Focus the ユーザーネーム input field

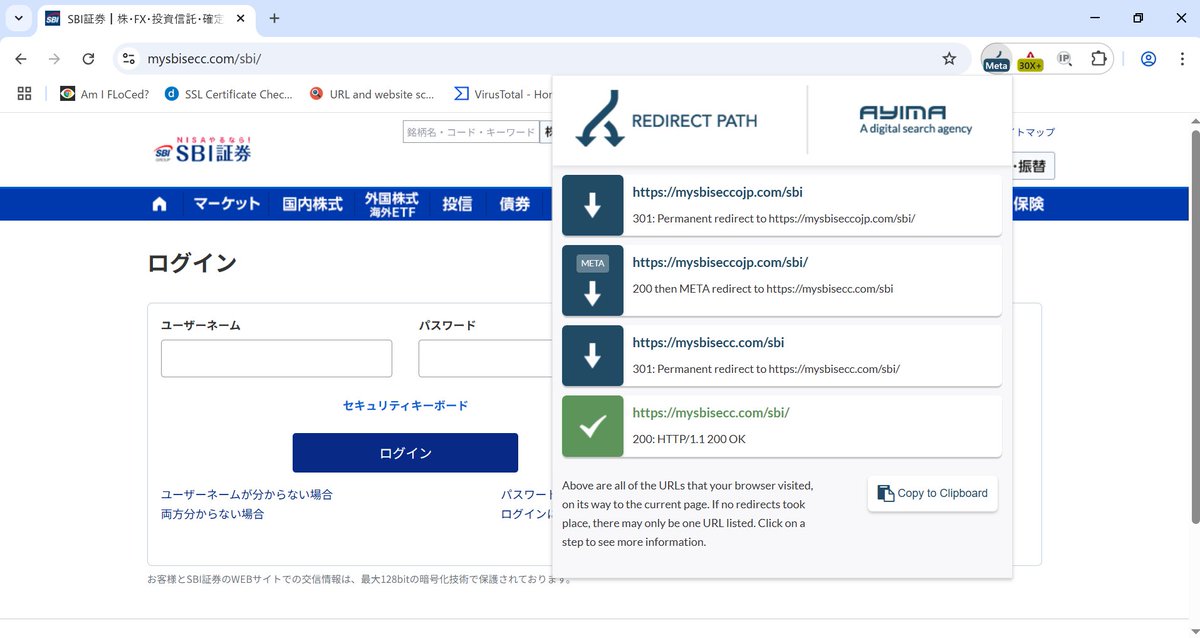pos(276,358)
